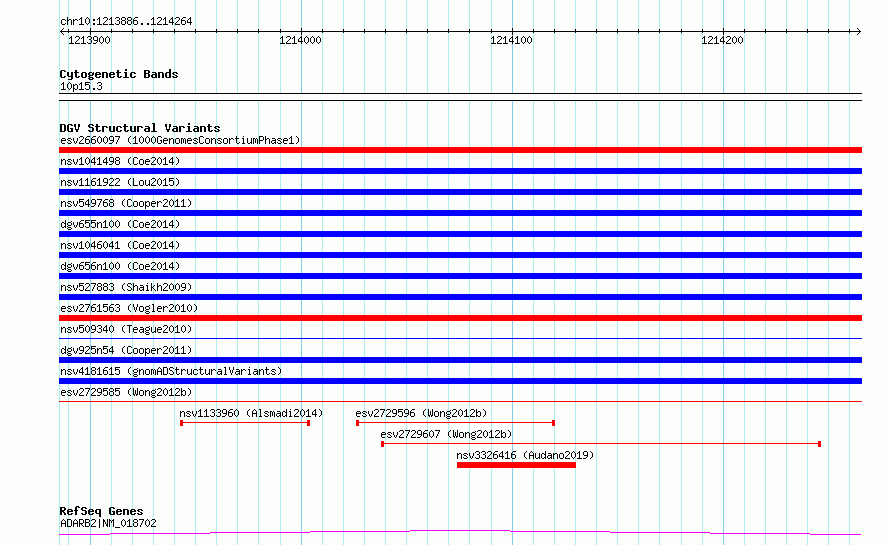Click red bar under esv2660097
Image resolution: width=890 pixels, height=545 pixels.
click(460, 150)
